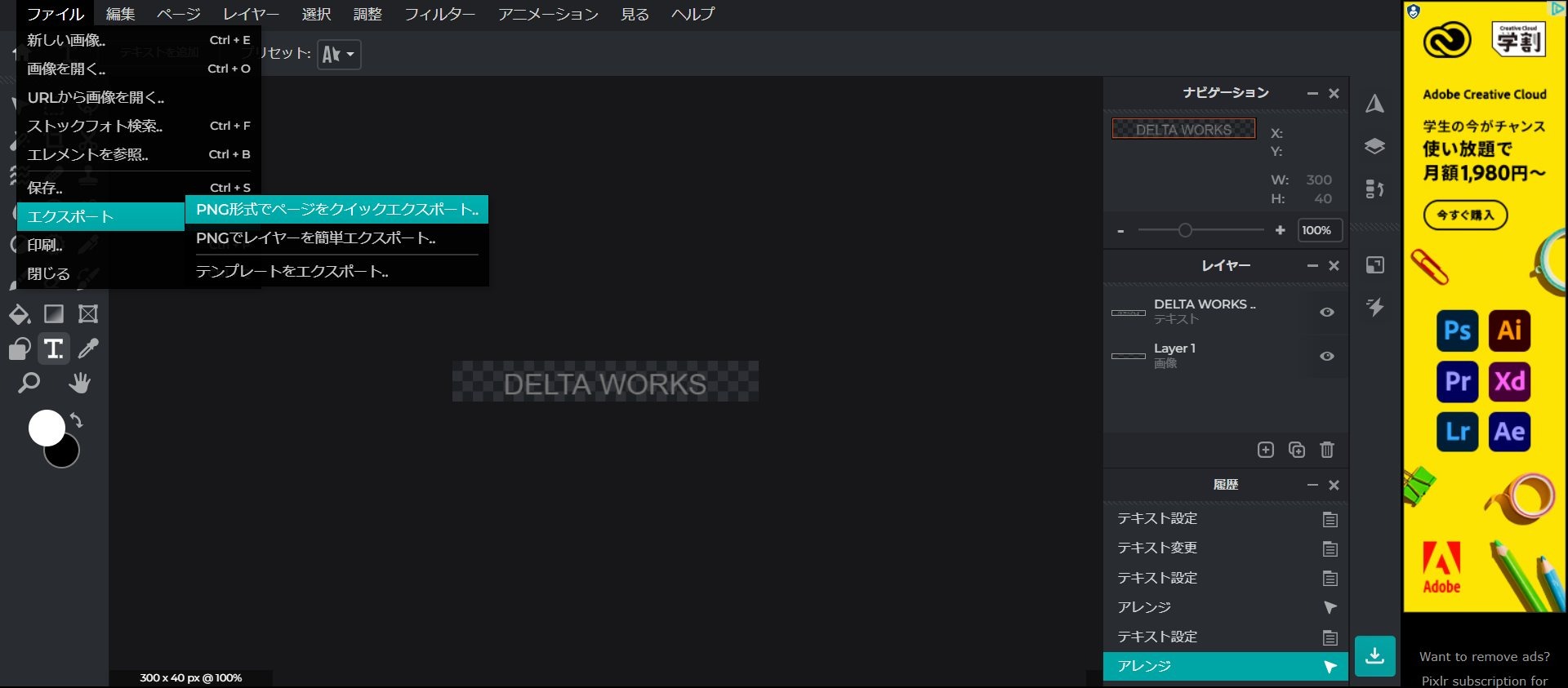Screen dimensions: 1568x688
Task: Collapse the ナビゲーション panel
Action: point(1312,94)
